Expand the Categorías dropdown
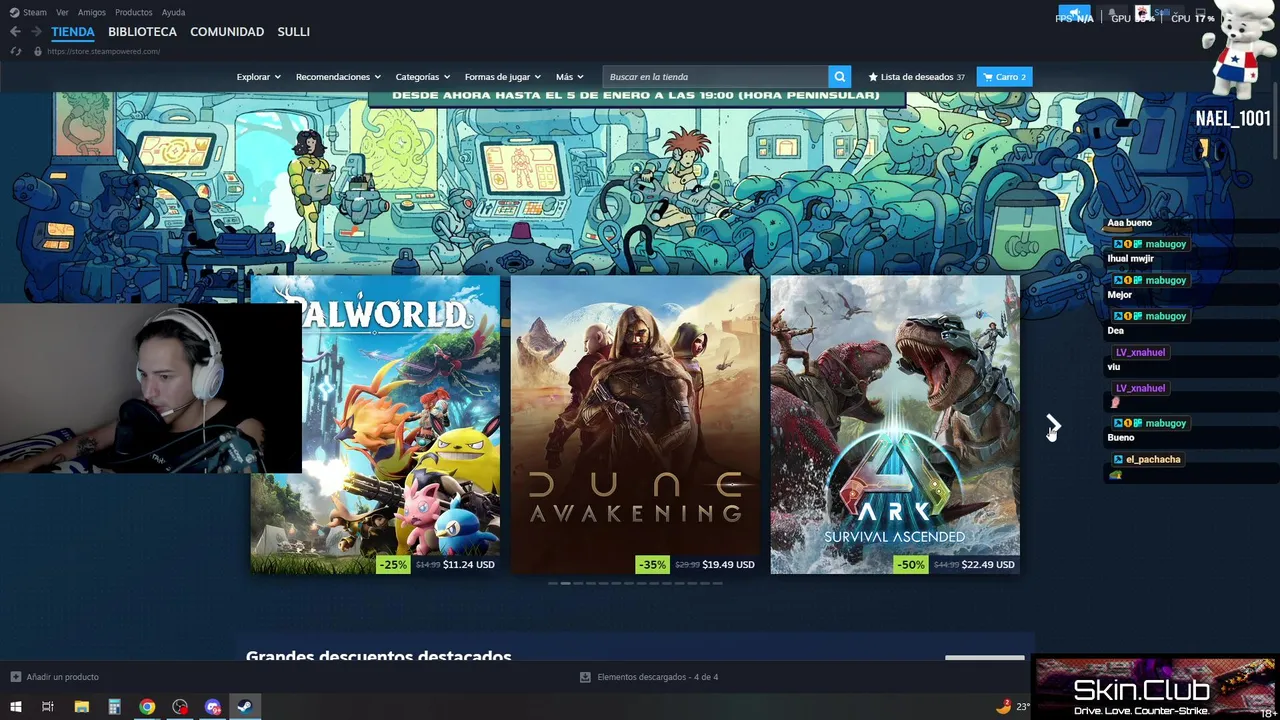Image resolution: width=1280 pixels, height=720 pixels. tap(422, 77)
